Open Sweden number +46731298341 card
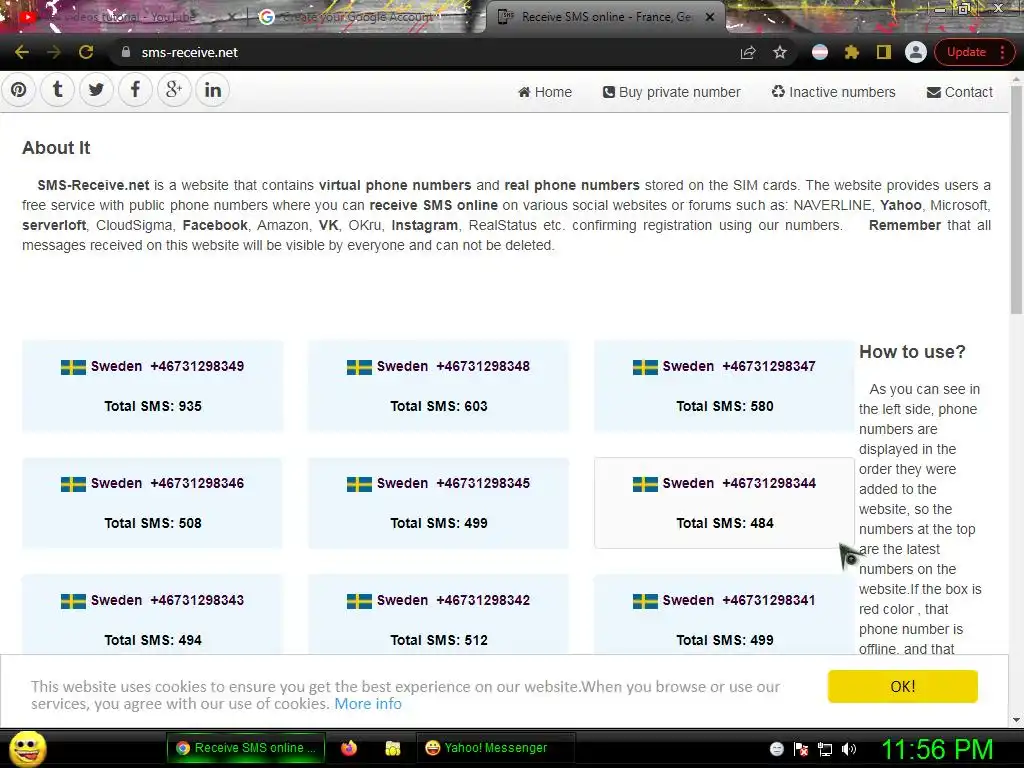The height and width of the screenshot is (768, 1024). point(724,615)
